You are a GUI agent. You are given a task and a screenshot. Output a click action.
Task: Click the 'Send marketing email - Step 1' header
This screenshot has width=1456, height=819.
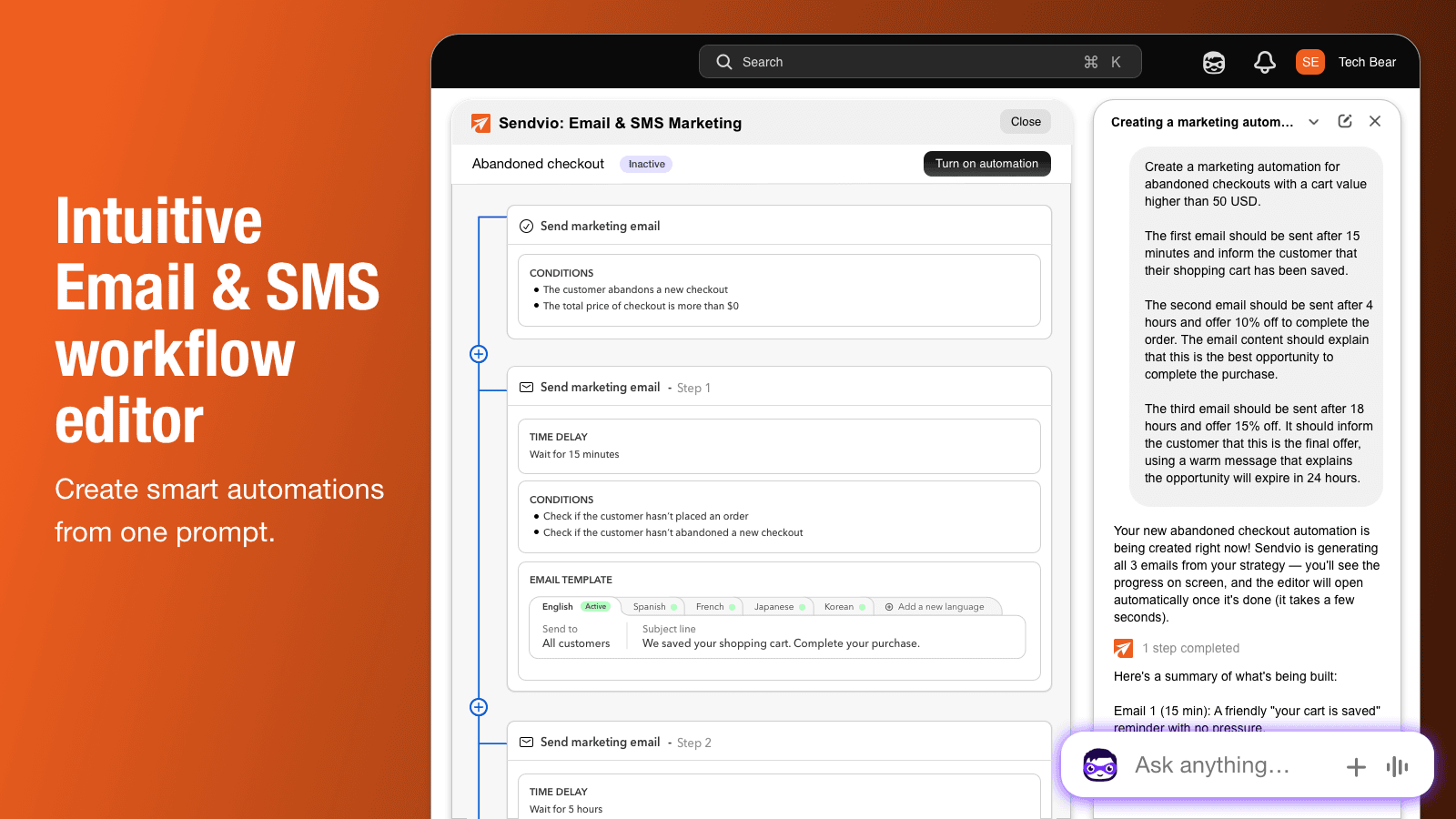coord(779,388)
